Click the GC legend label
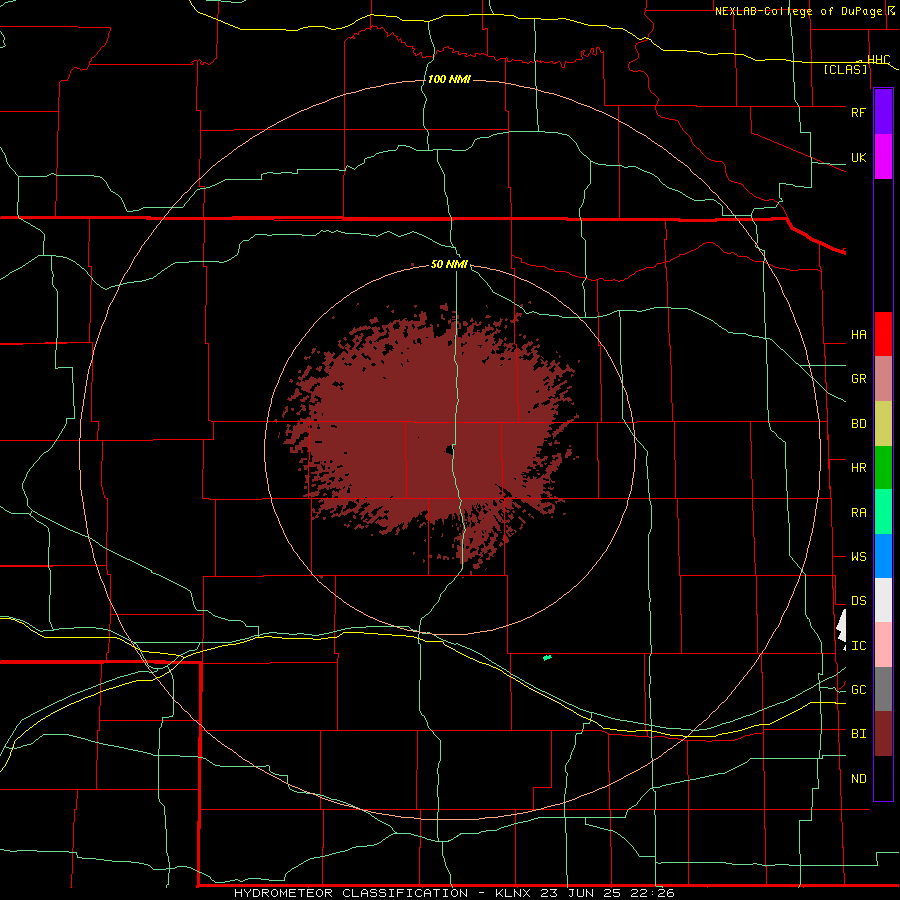The height and width of the screenshot is (900, 900). pos(858,690)
